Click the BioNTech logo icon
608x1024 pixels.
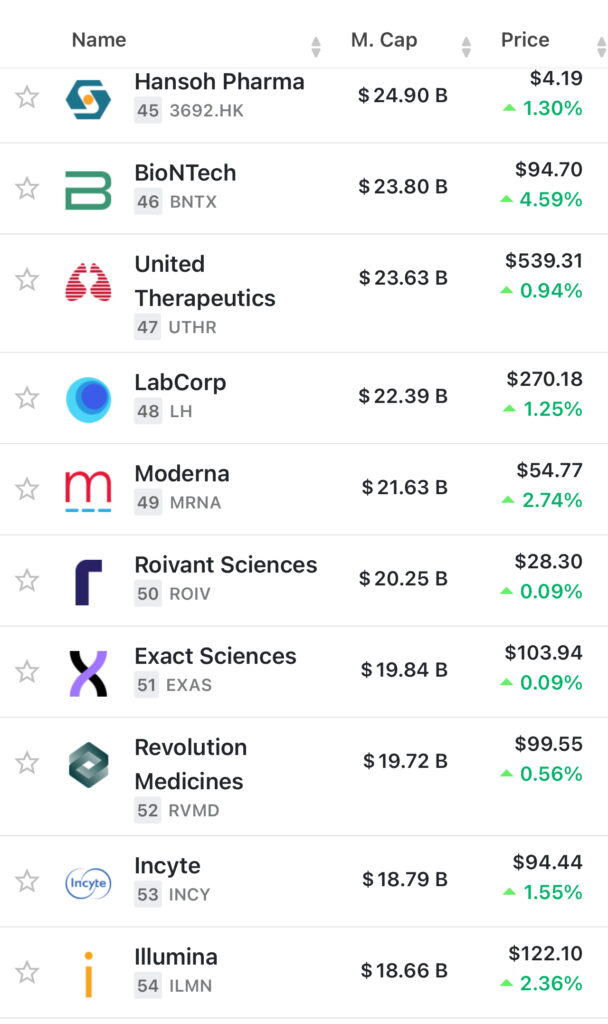click(88, 189)
